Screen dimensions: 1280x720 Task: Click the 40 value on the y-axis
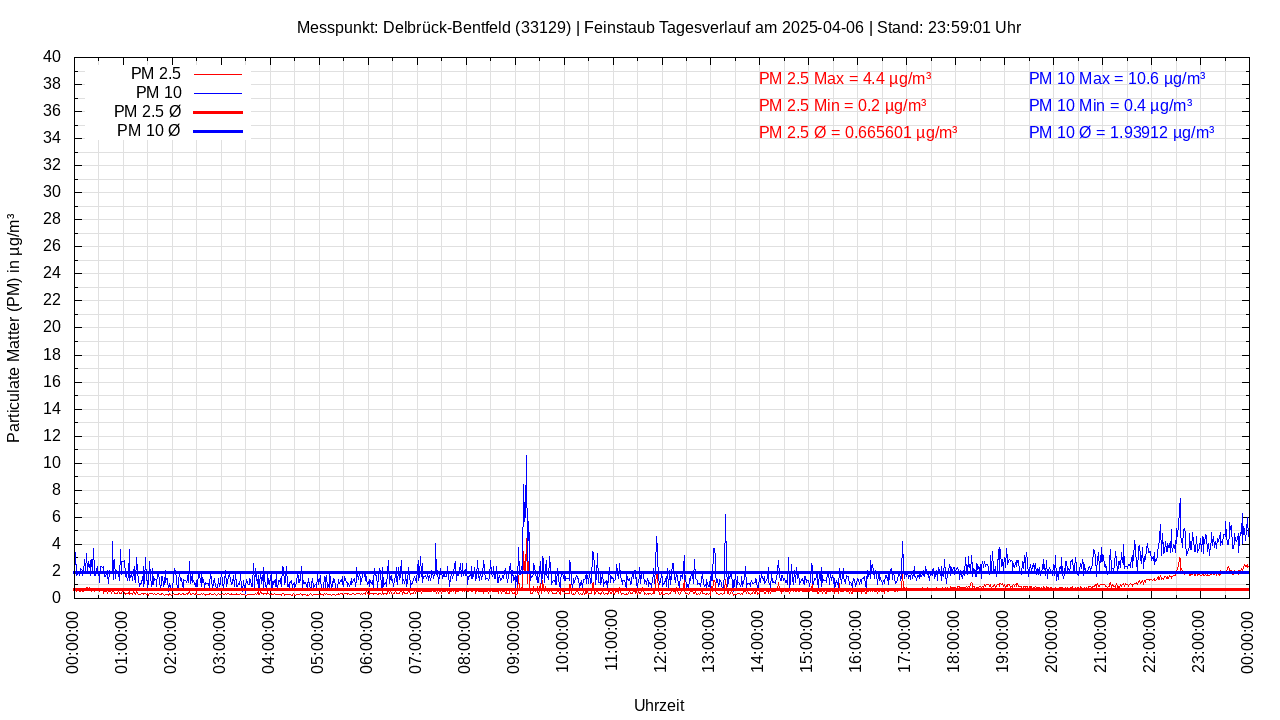point(52,57)
